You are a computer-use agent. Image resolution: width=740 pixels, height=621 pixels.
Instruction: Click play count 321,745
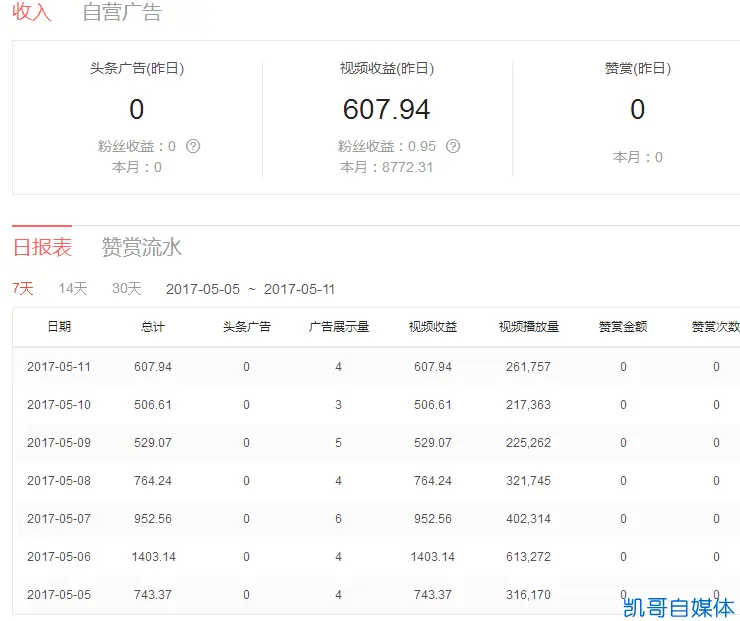528,481
